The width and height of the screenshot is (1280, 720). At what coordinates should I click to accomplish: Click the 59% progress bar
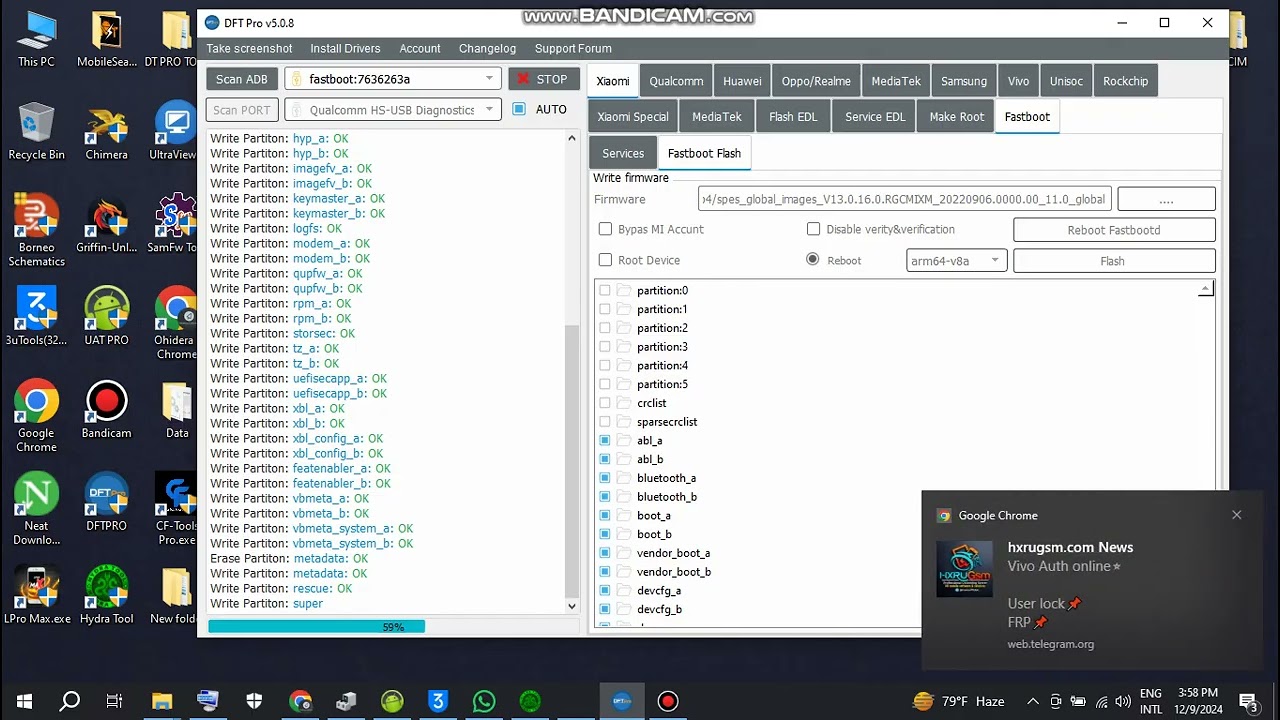point(392,627)
